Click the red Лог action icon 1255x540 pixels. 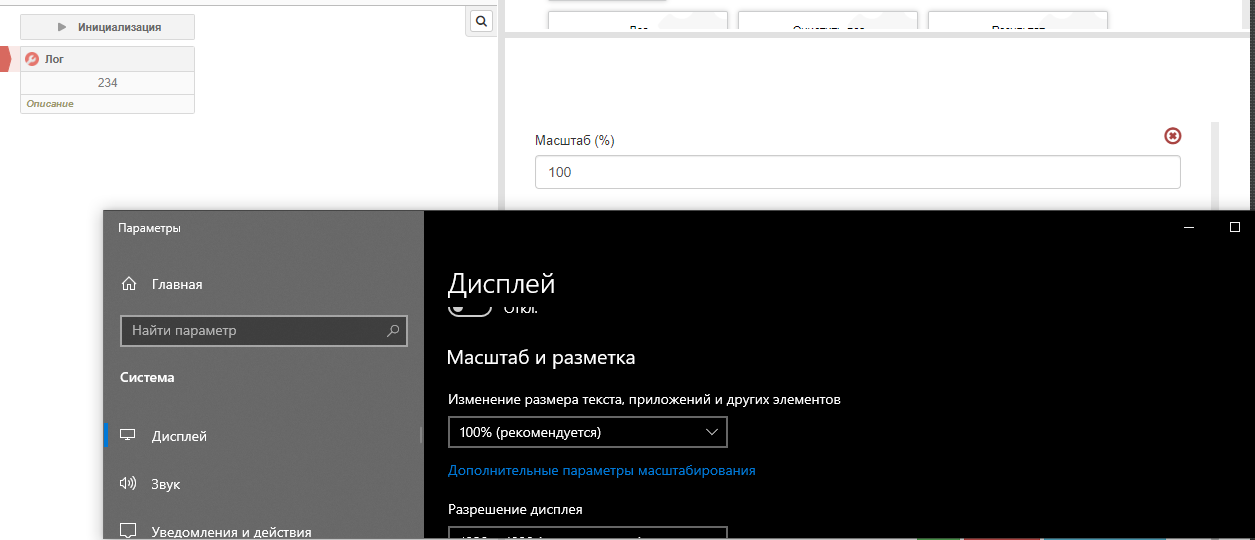pyautogui.click(x=32, y=59)
